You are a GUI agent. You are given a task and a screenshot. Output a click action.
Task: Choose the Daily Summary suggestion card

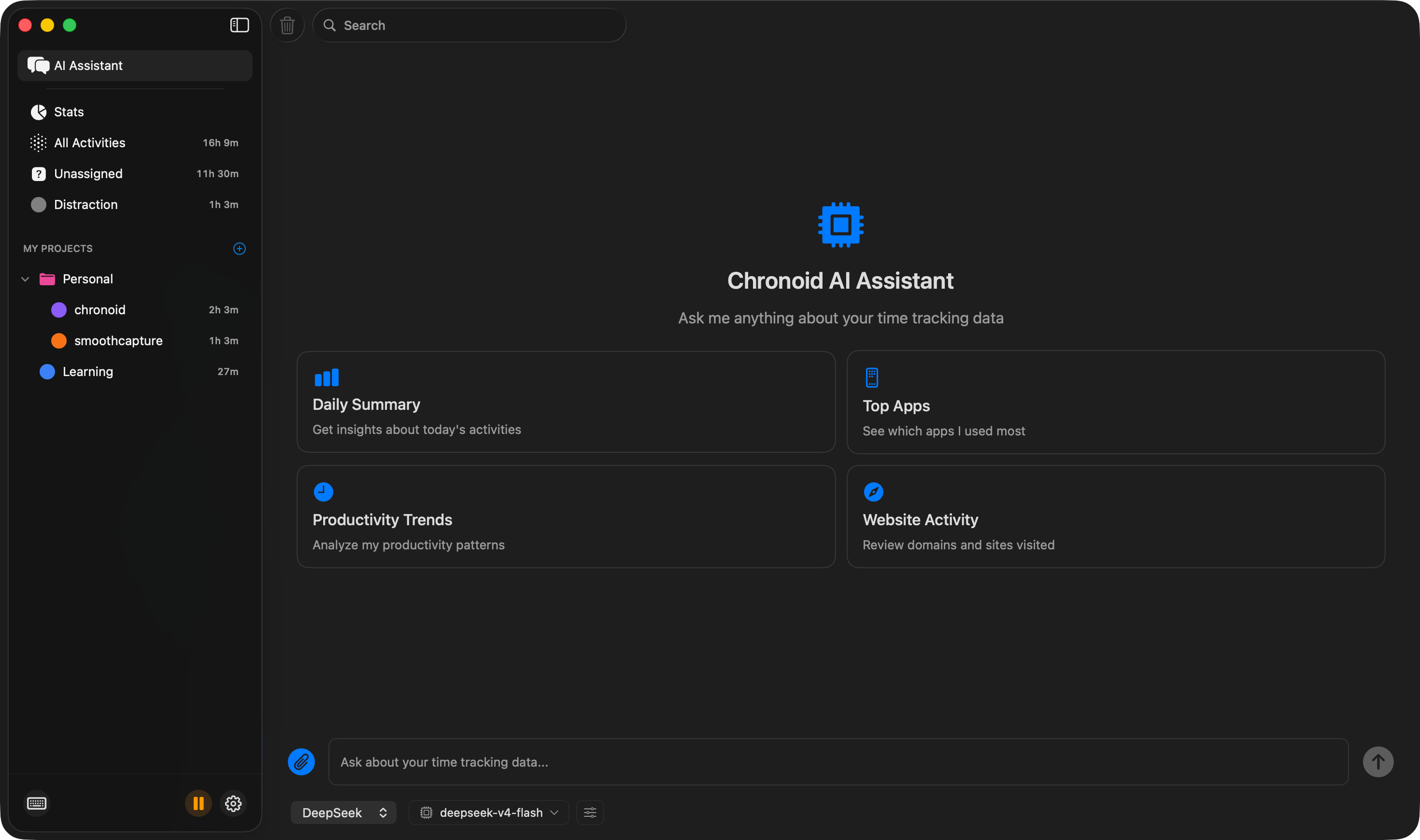[x=566, y=402]
